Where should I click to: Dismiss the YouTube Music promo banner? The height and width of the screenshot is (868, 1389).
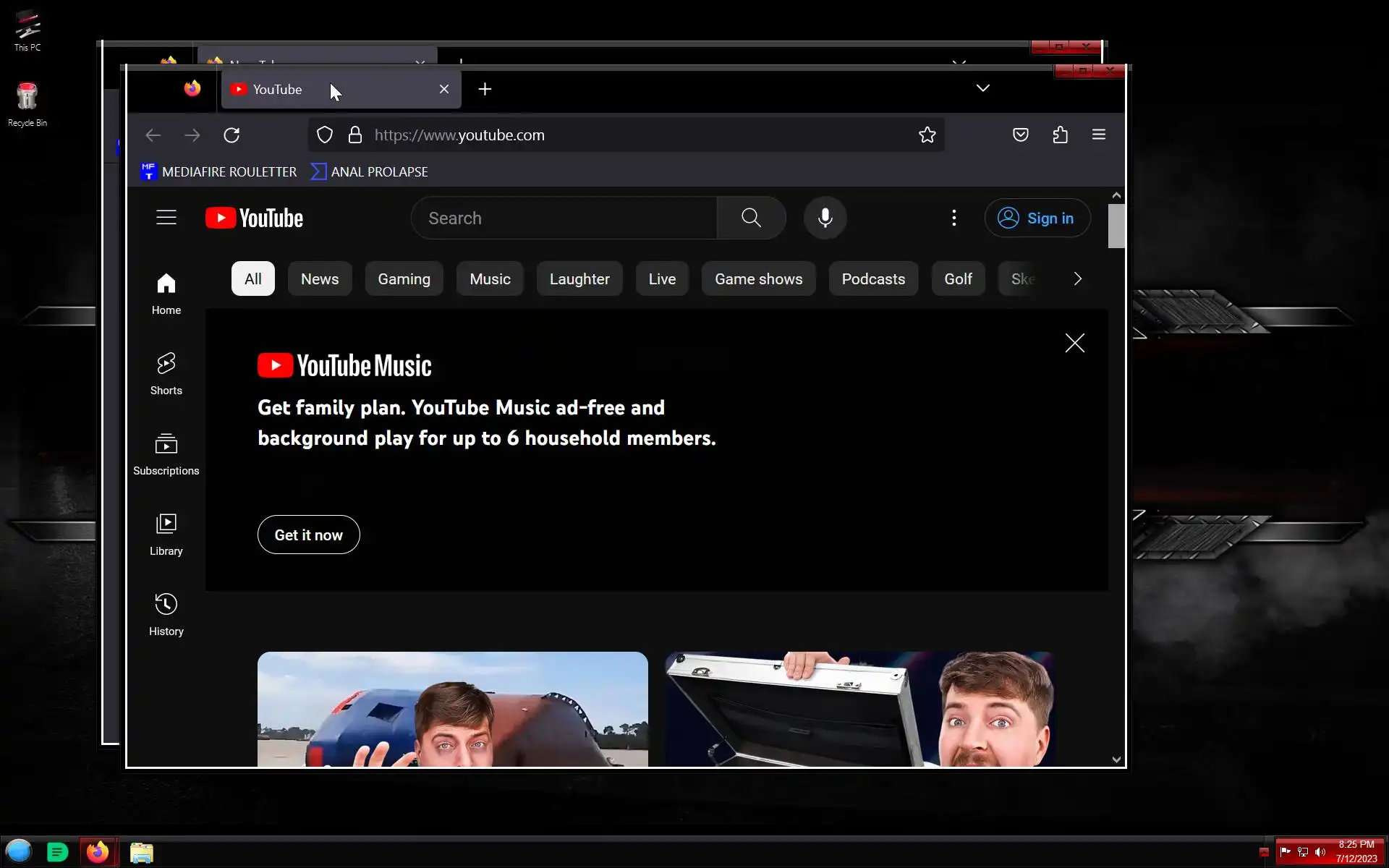[x=1074, y=343]
